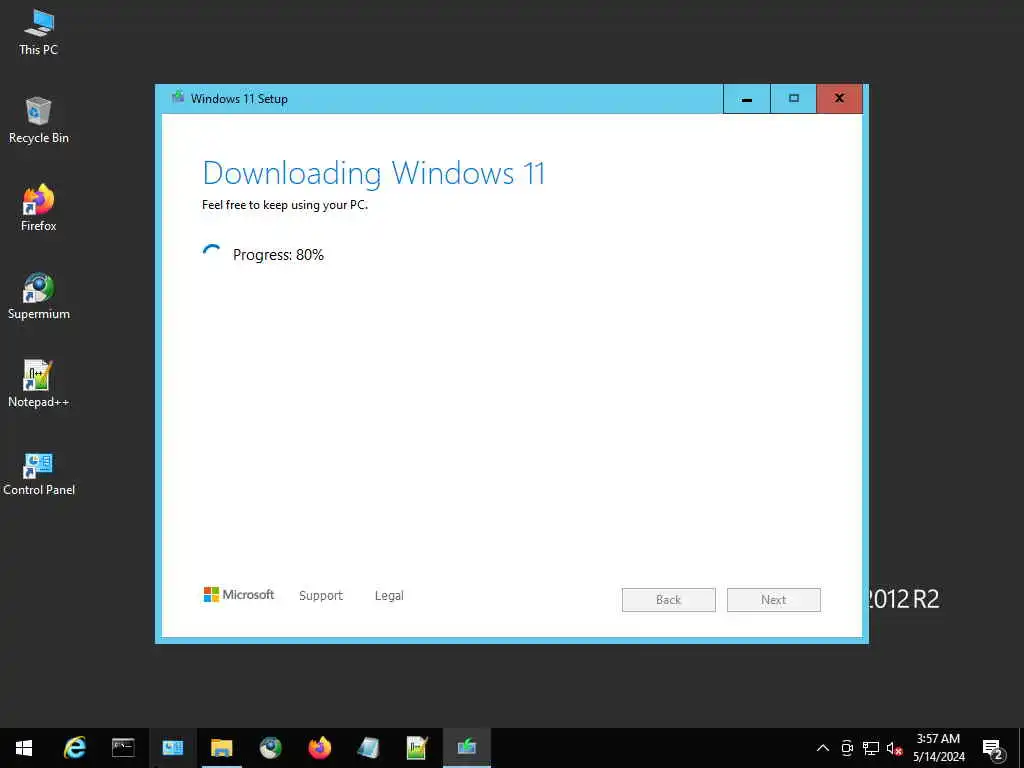
Task: Open Command Prompt from the taskbar
Action: [x=123, y=748]
